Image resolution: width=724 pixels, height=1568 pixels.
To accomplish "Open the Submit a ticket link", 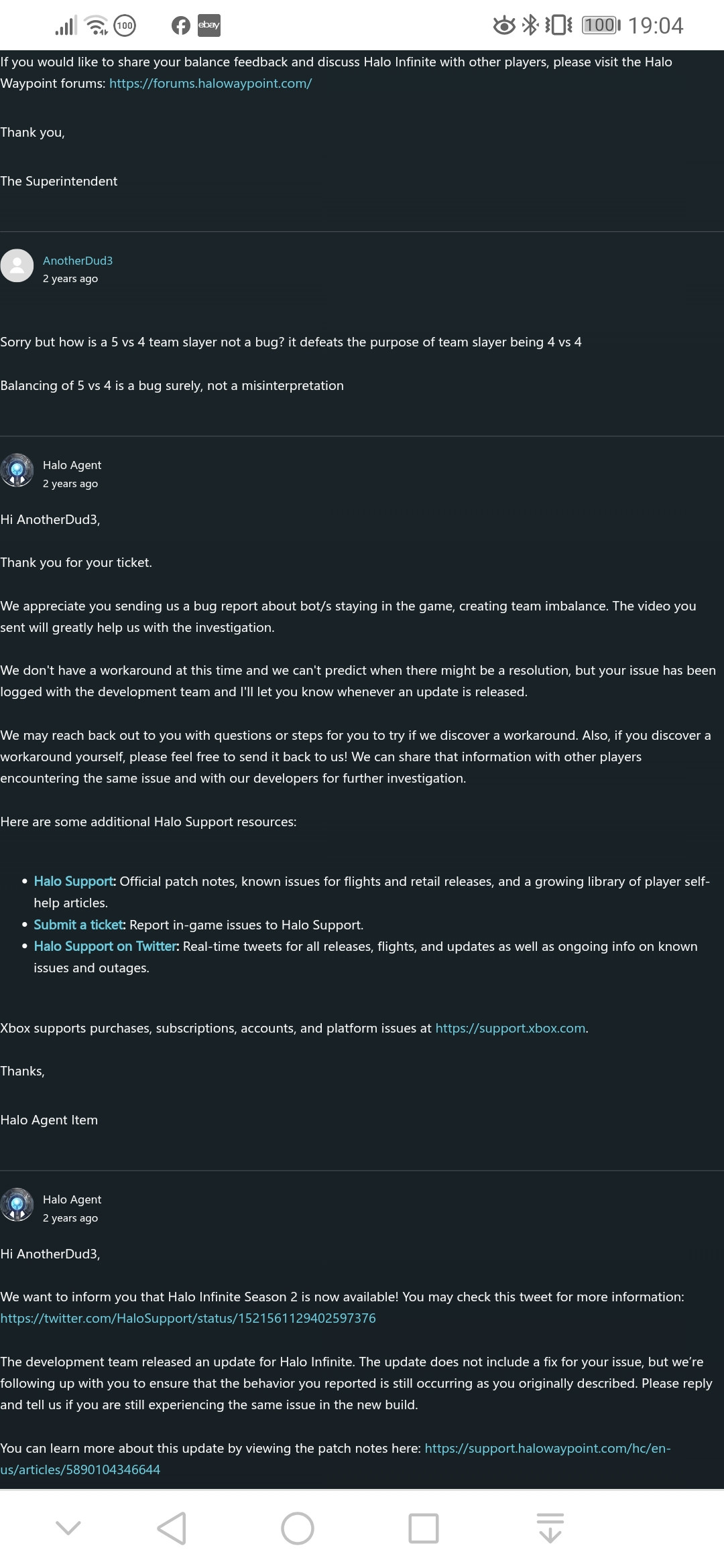I will (79, 925).
